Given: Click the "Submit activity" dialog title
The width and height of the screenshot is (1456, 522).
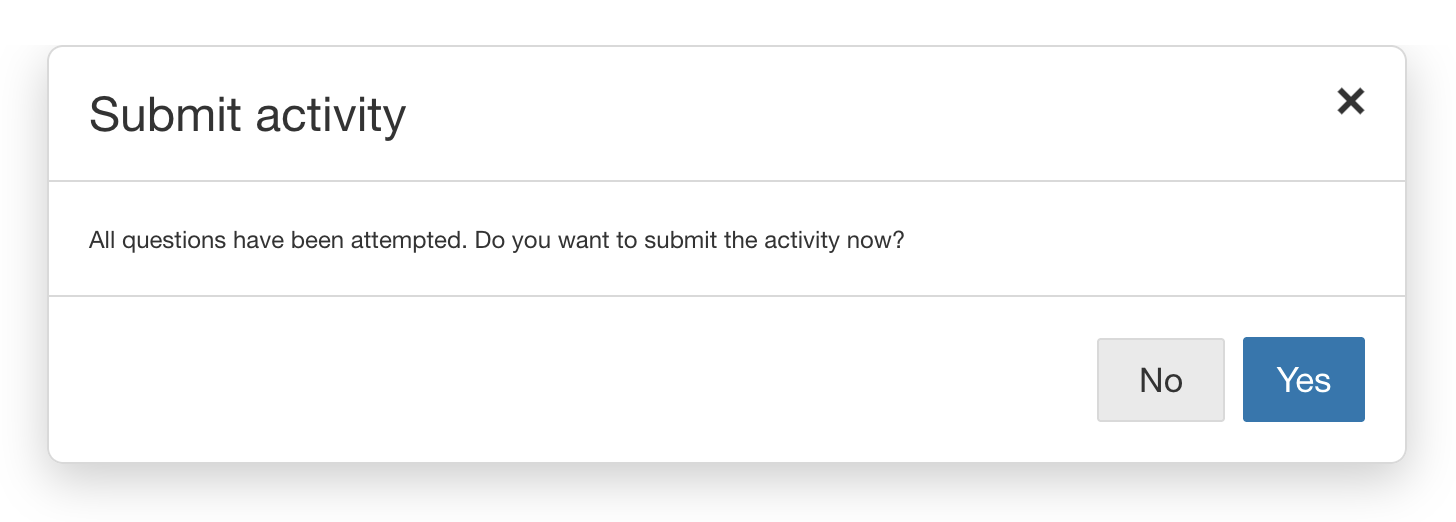Looking at the screenshot, I should [x=247, y=115].
